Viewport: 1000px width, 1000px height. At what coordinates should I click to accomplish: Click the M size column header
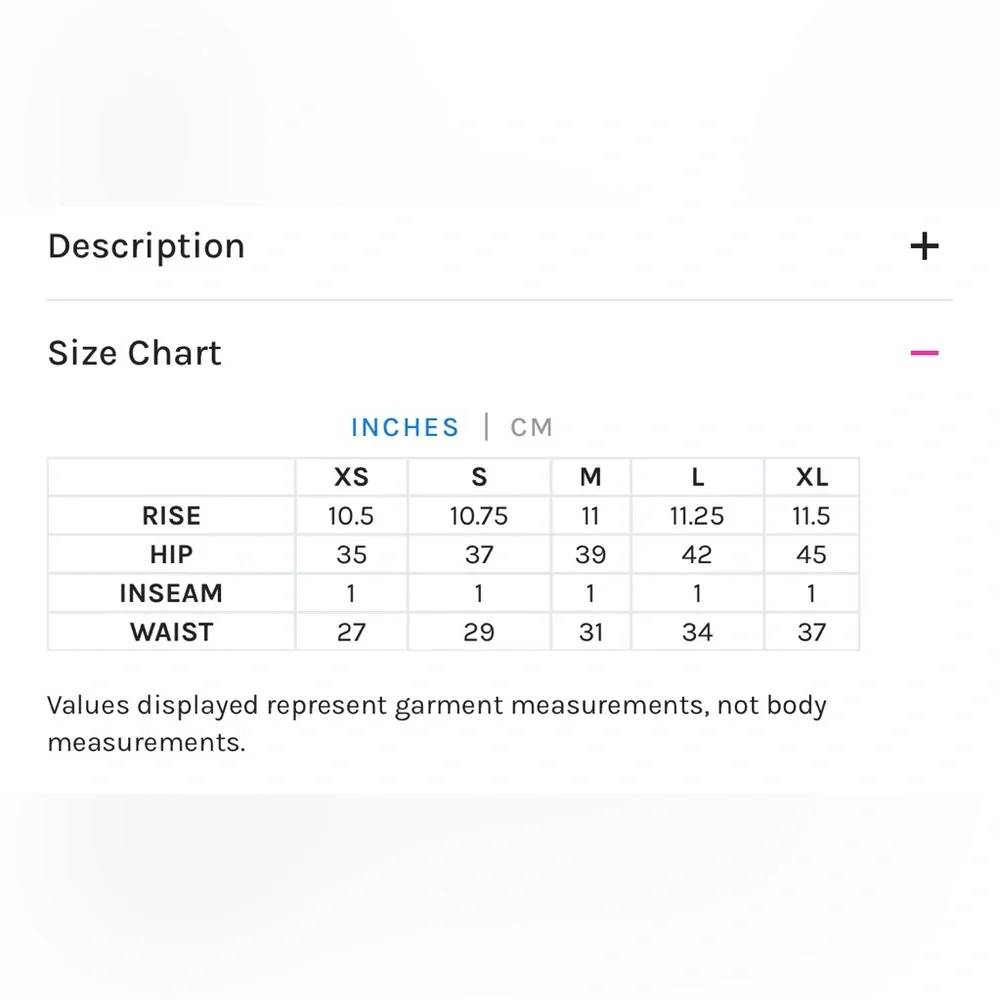[591, 477]
